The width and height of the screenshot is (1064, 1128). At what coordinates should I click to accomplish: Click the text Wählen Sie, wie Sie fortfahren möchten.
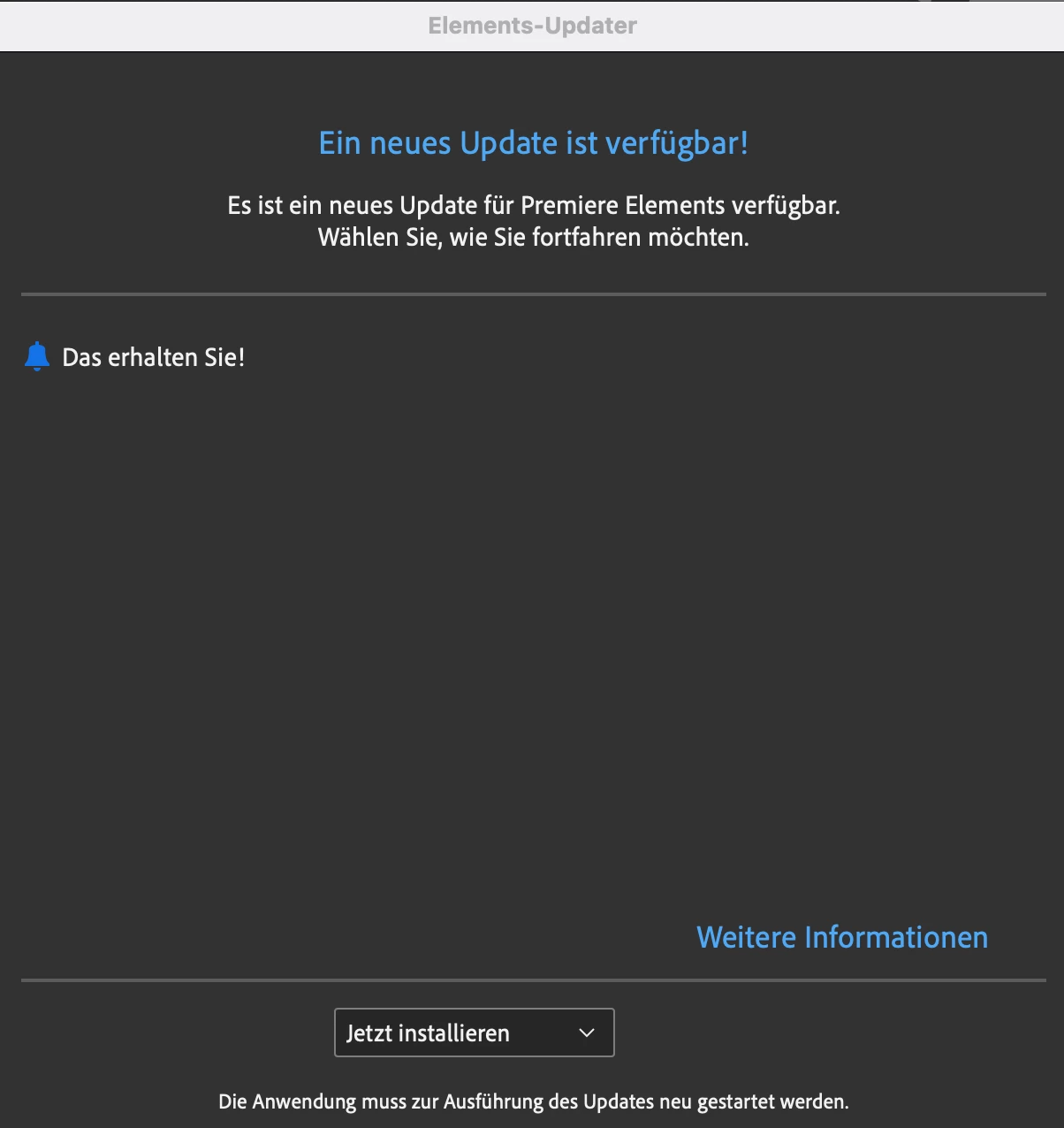(x=534, y=237)
